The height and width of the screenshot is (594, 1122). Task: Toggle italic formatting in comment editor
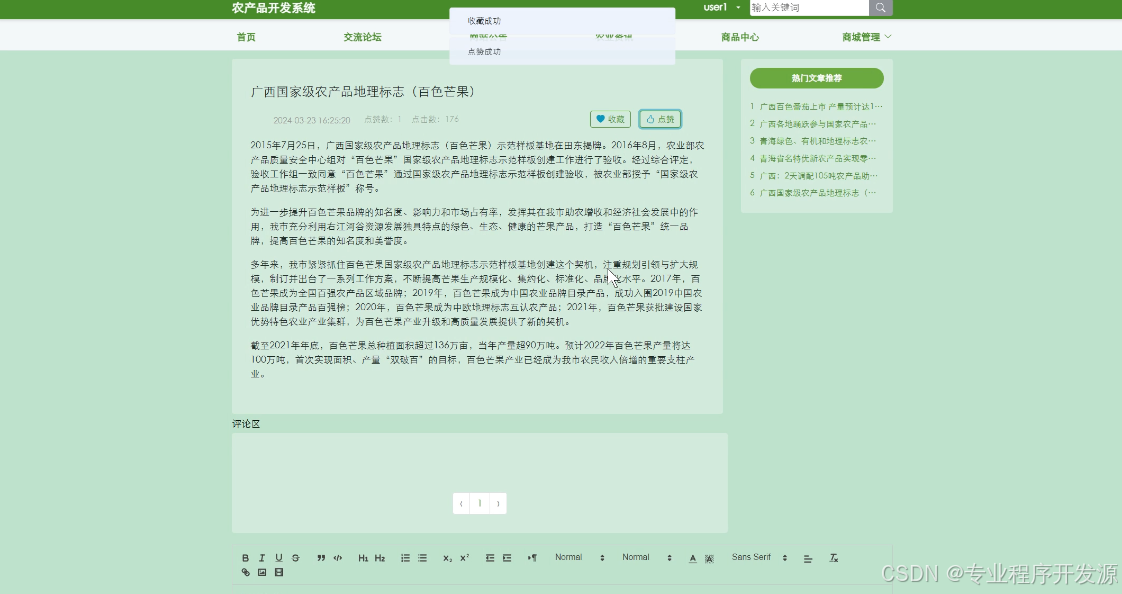click(262, 558)
